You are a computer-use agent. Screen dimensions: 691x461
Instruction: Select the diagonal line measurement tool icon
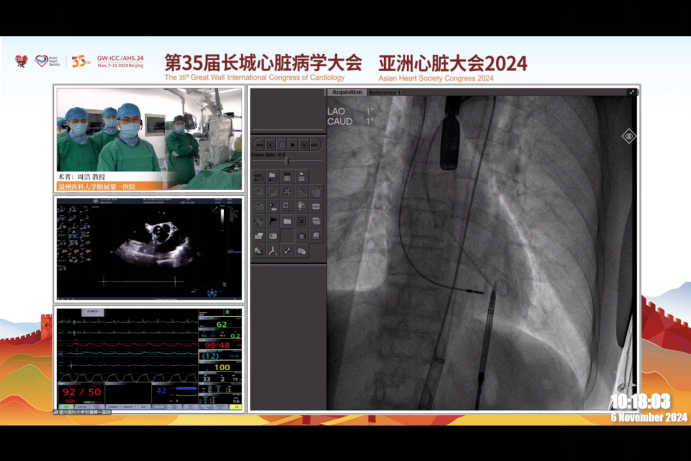click(x=287, y=251)
